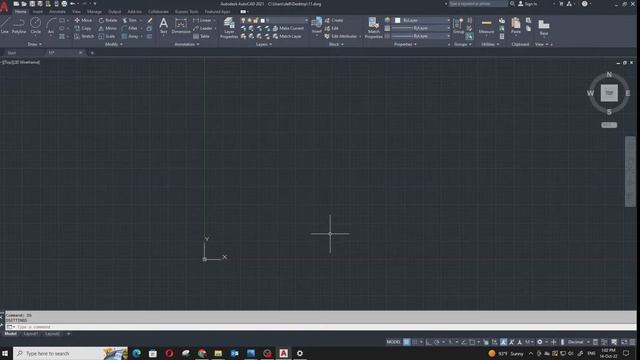Click Make Current layer tool

point(288,28)
